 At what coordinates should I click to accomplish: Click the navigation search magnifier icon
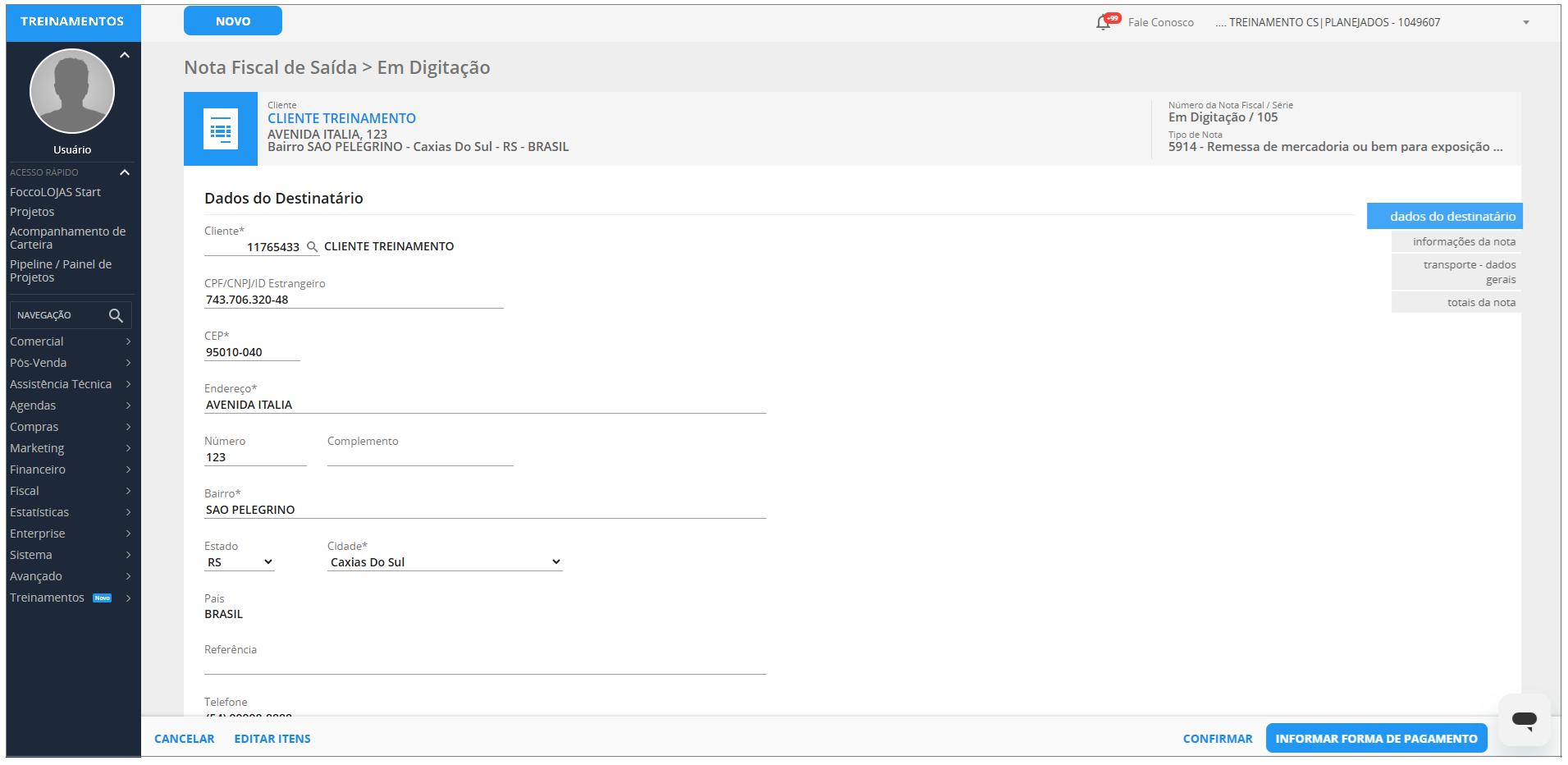click(116, 315)
